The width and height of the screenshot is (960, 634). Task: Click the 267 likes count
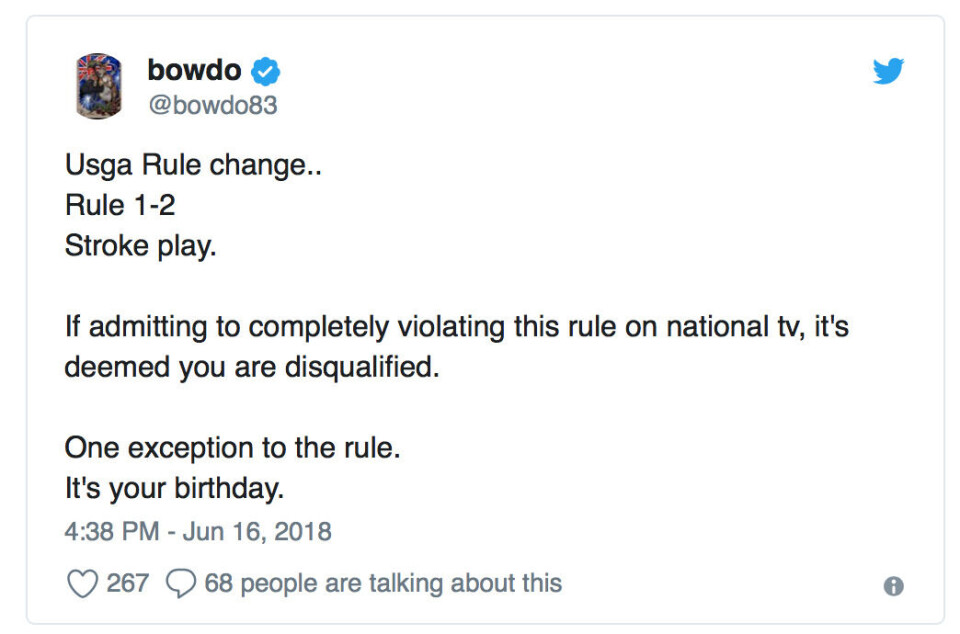pyautogui.click(x=127, y=583)
